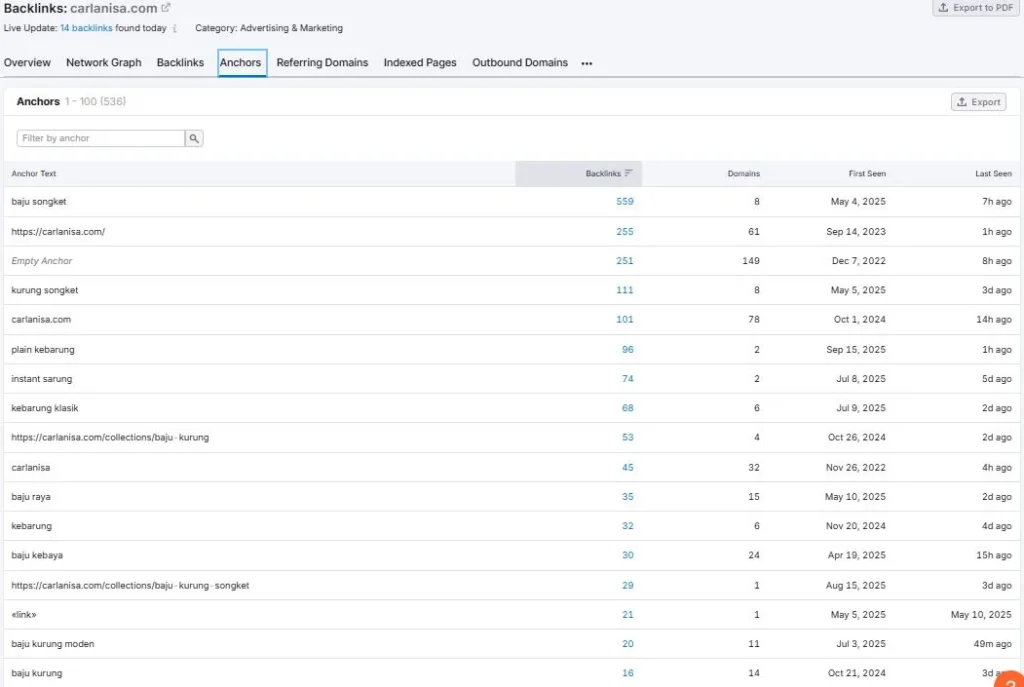Image resolution: width=1024 pixels, height=687 pixels.
Task: Select the 'baju songket' anchor text
Action: coord(39,202)
